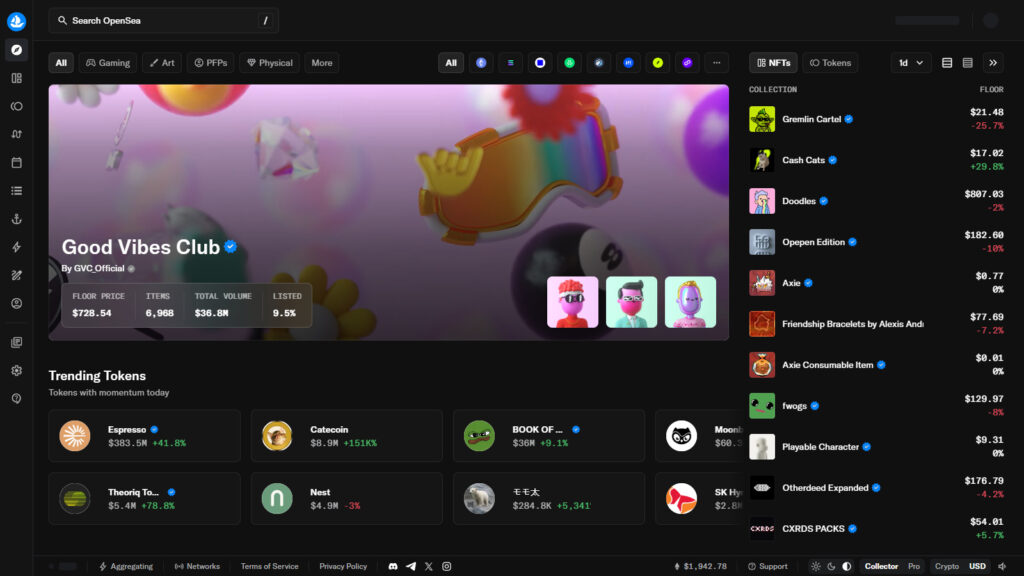Open the Settings gear in sidebar

(x=16, y=370)
